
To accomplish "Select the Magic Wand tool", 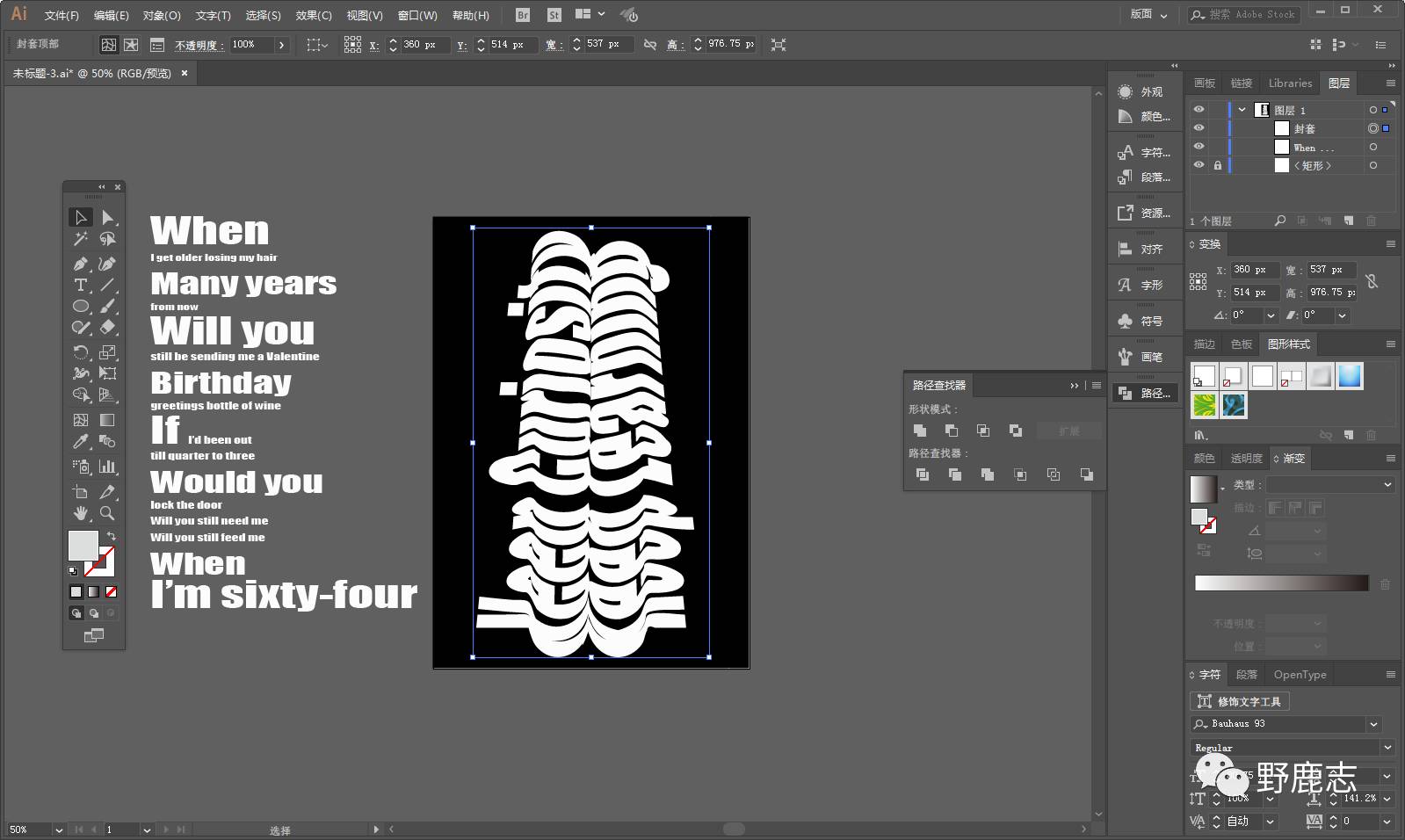I will [81, 239].
